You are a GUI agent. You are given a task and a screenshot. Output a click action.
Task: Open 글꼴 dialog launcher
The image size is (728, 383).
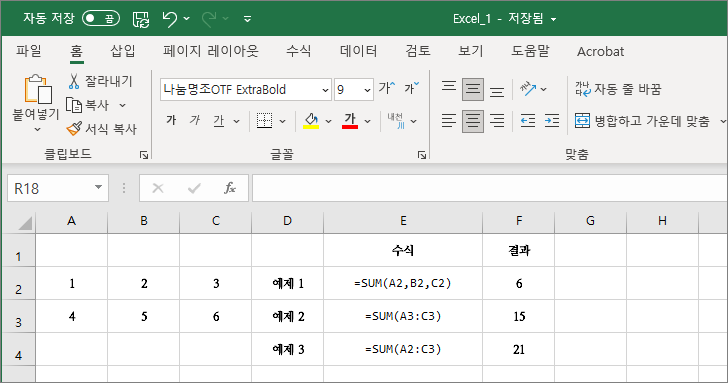[x=422, y=155]
